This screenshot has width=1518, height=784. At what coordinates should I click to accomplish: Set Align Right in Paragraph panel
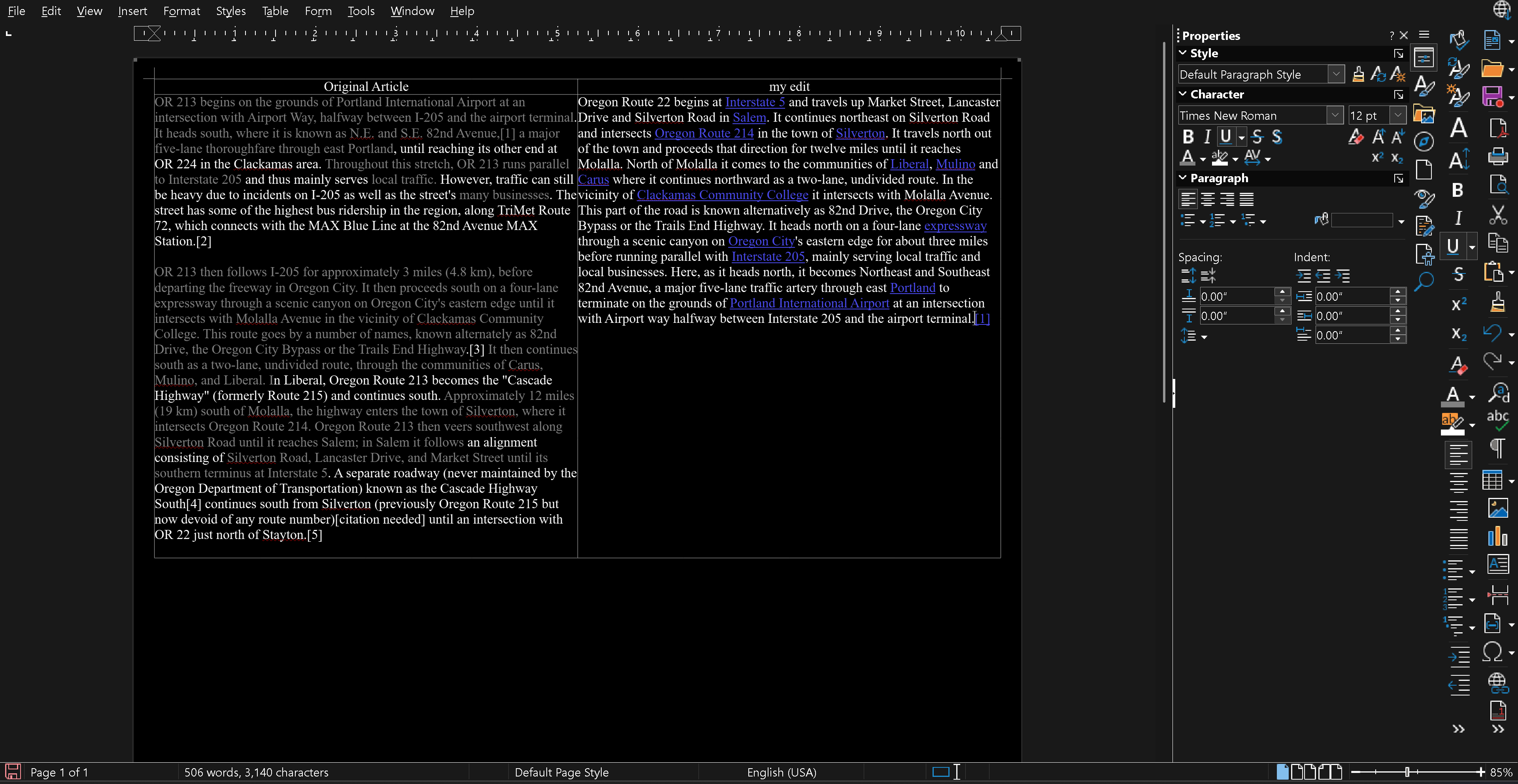(x=1227, y=199)
